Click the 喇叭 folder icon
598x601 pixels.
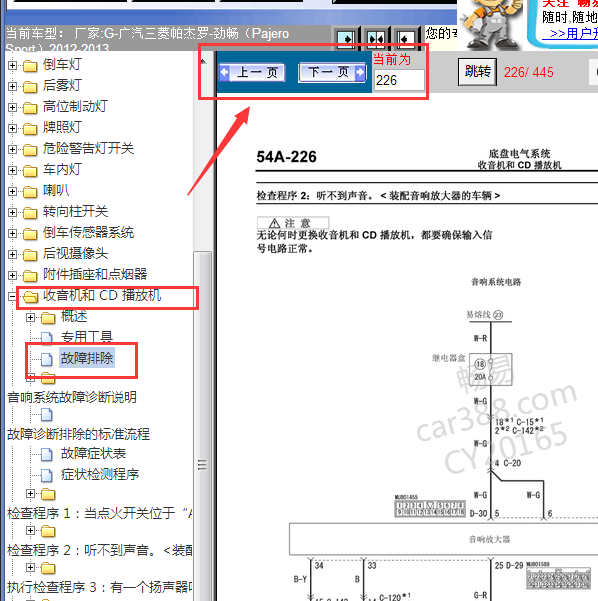tap(30, 191)
